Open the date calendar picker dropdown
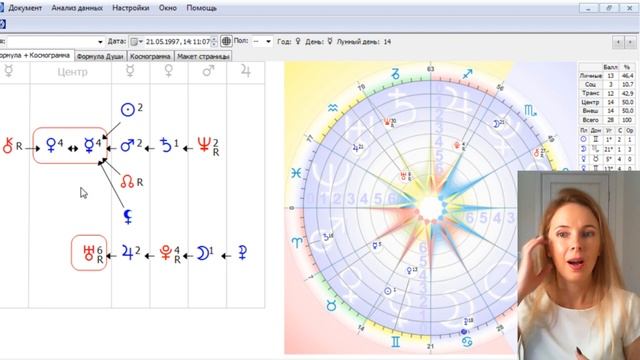The width and height of the screenshot is (640, 360). click(136, 42)
